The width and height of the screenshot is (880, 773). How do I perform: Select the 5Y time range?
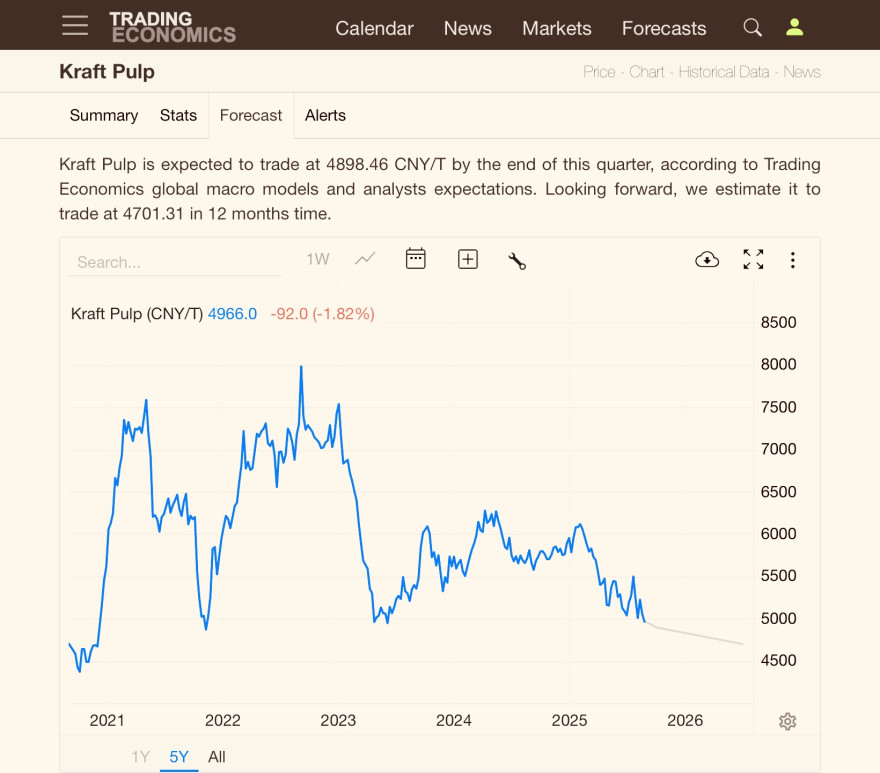pyautogui.click(x=179, y=757)
